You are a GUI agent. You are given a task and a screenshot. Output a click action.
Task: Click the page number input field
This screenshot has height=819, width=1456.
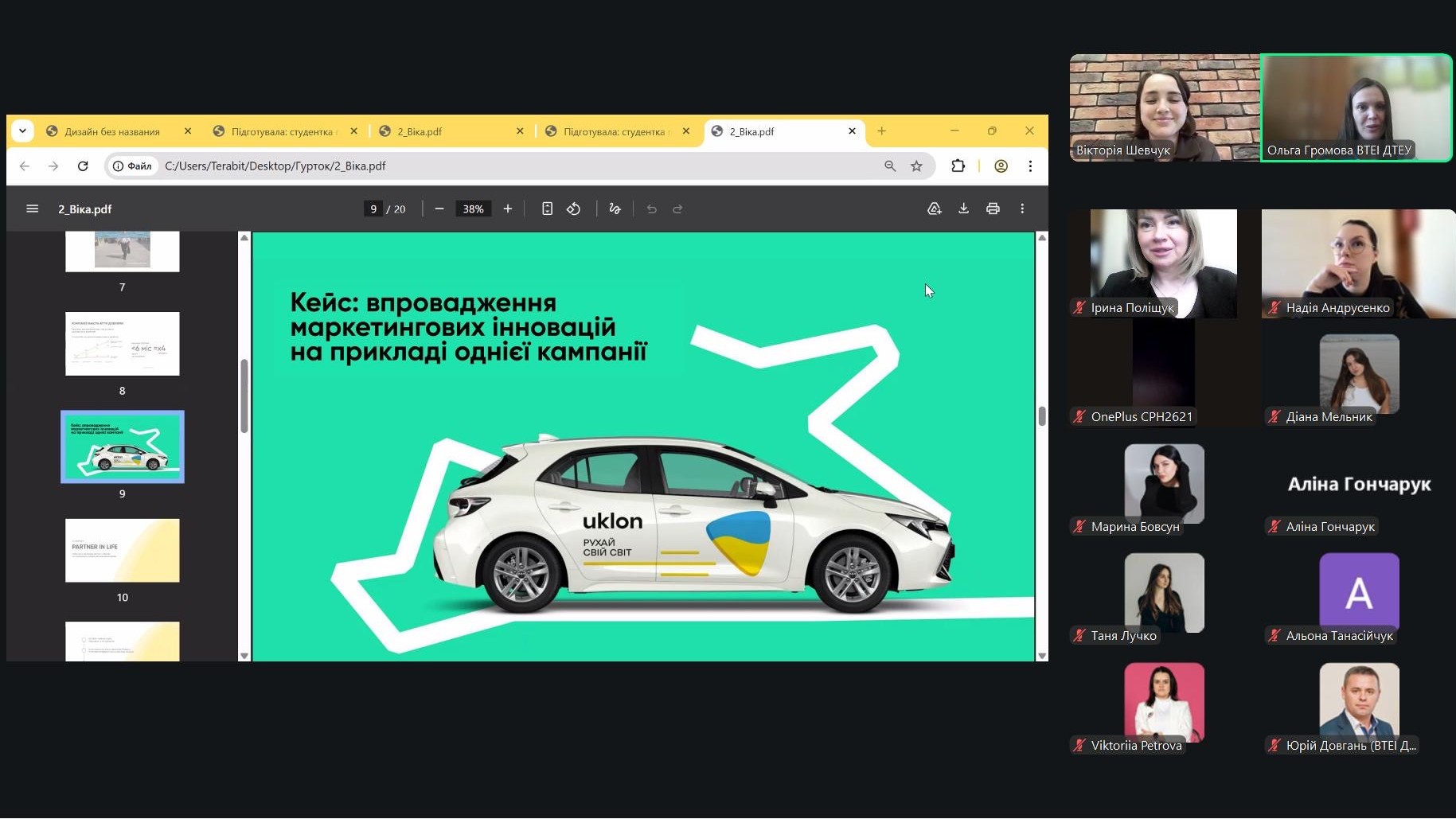(373, 209)
